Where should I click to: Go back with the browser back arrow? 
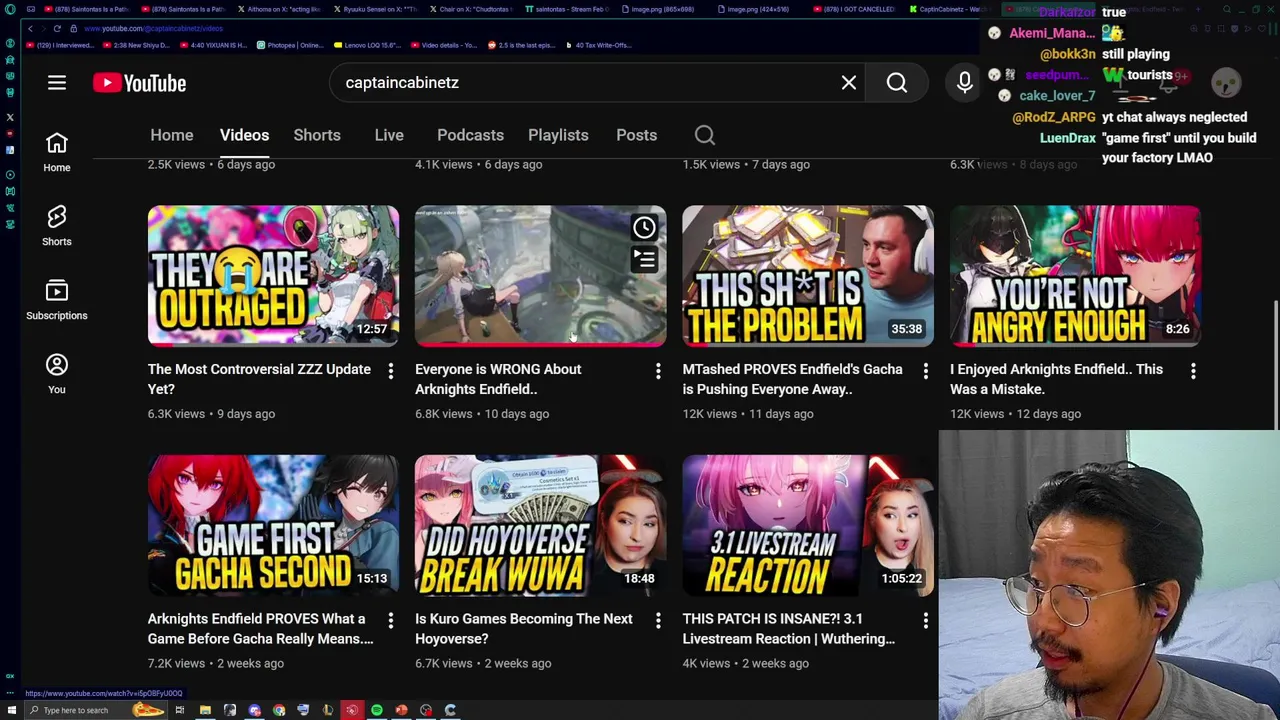pyautogui.click(x=30, y=28)
